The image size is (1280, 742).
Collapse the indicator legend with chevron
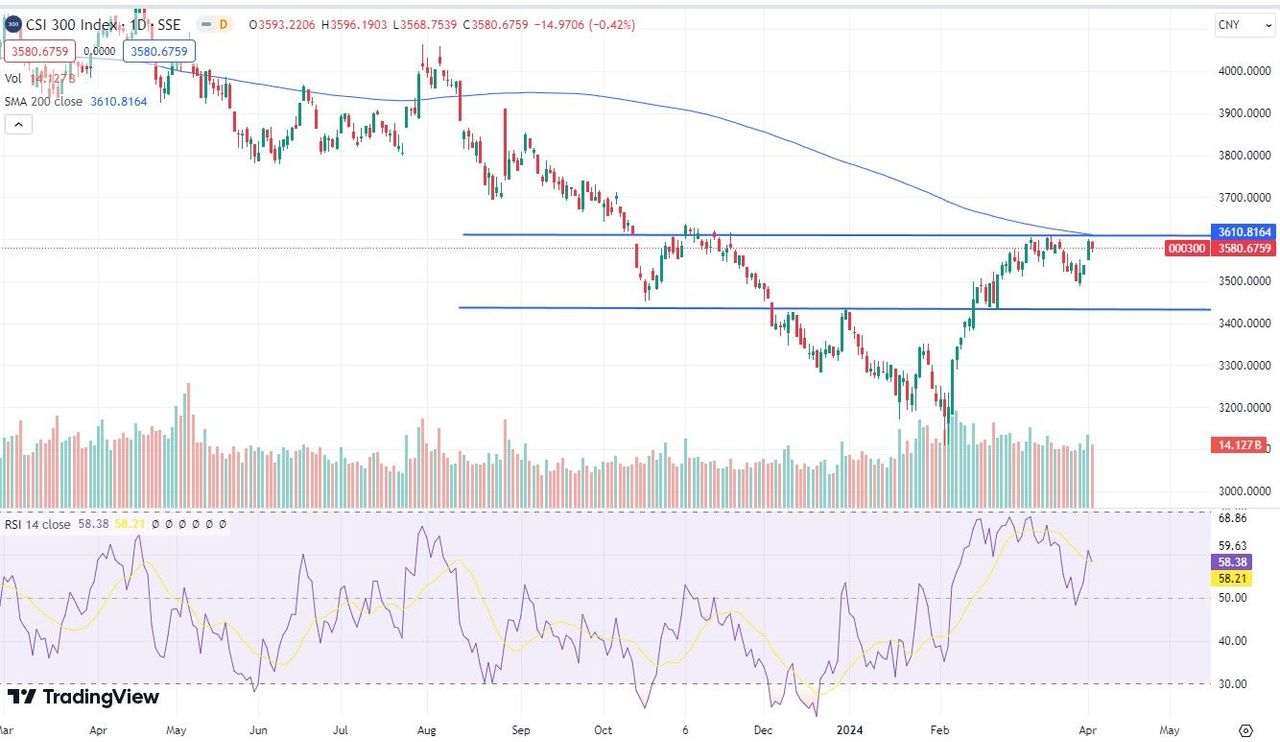click(x=18, y=124)
